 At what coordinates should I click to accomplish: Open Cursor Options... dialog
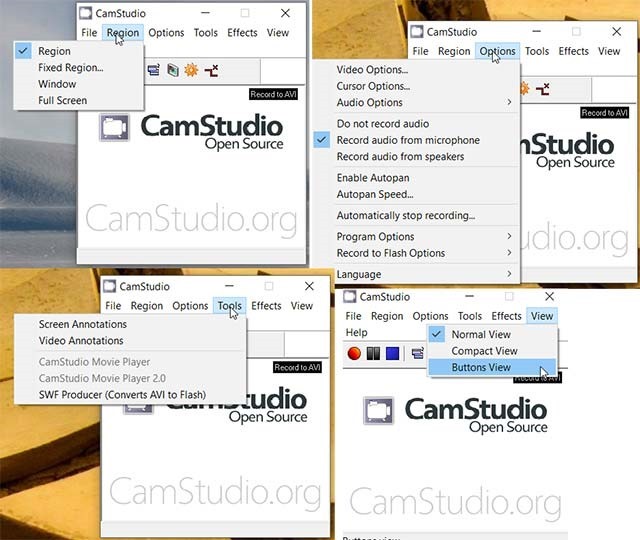[x=416, y=86]
